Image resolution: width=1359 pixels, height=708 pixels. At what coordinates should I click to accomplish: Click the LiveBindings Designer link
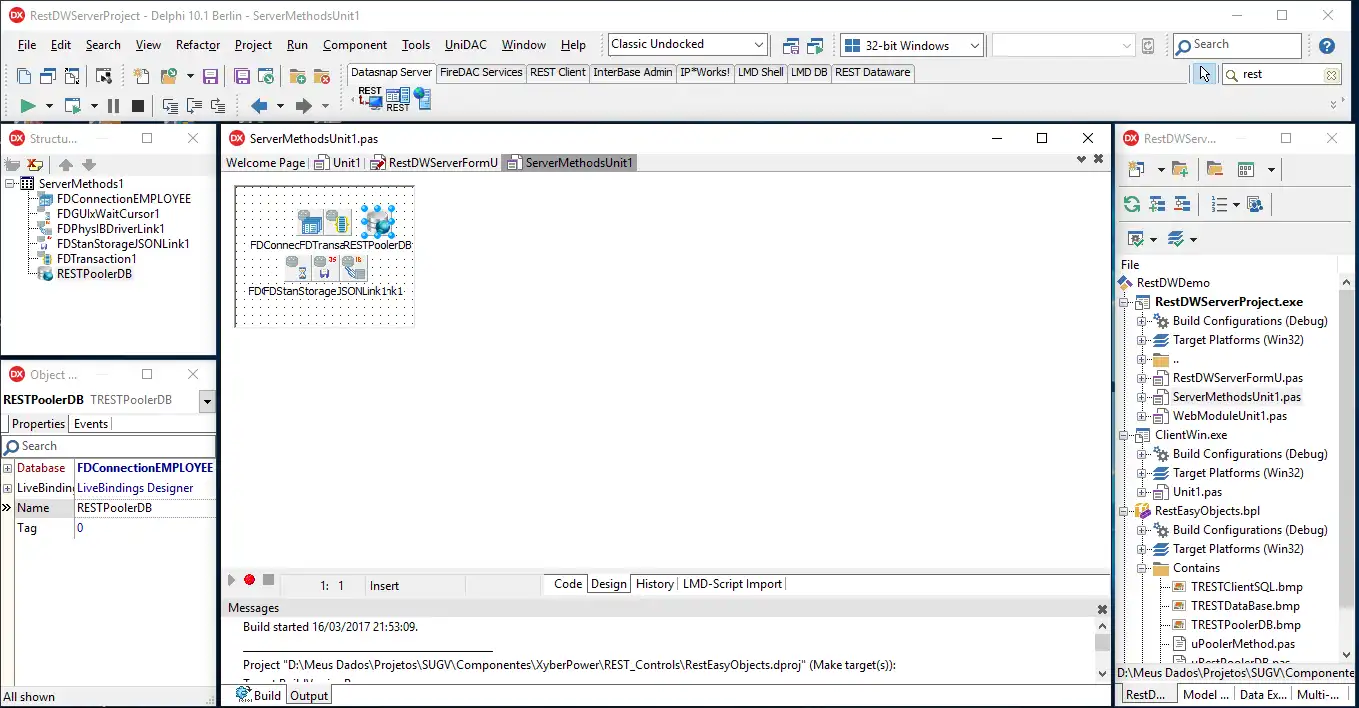(136, 488)
